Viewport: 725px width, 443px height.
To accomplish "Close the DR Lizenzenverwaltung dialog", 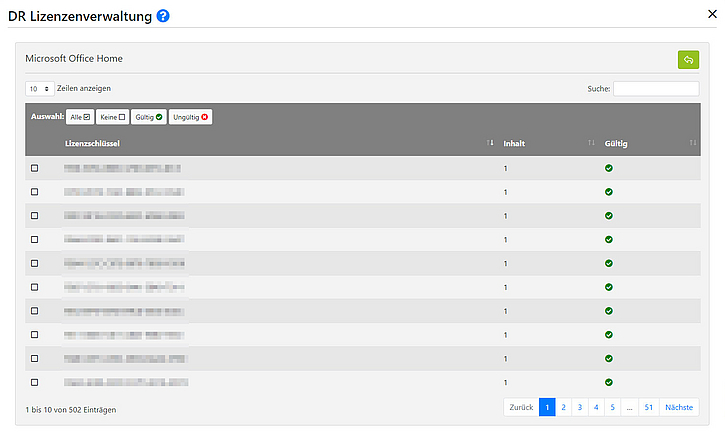I will coord(712,14).
